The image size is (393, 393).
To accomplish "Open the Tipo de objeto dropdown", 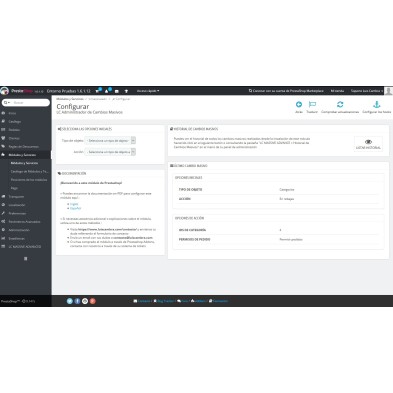I will (110, 141).
